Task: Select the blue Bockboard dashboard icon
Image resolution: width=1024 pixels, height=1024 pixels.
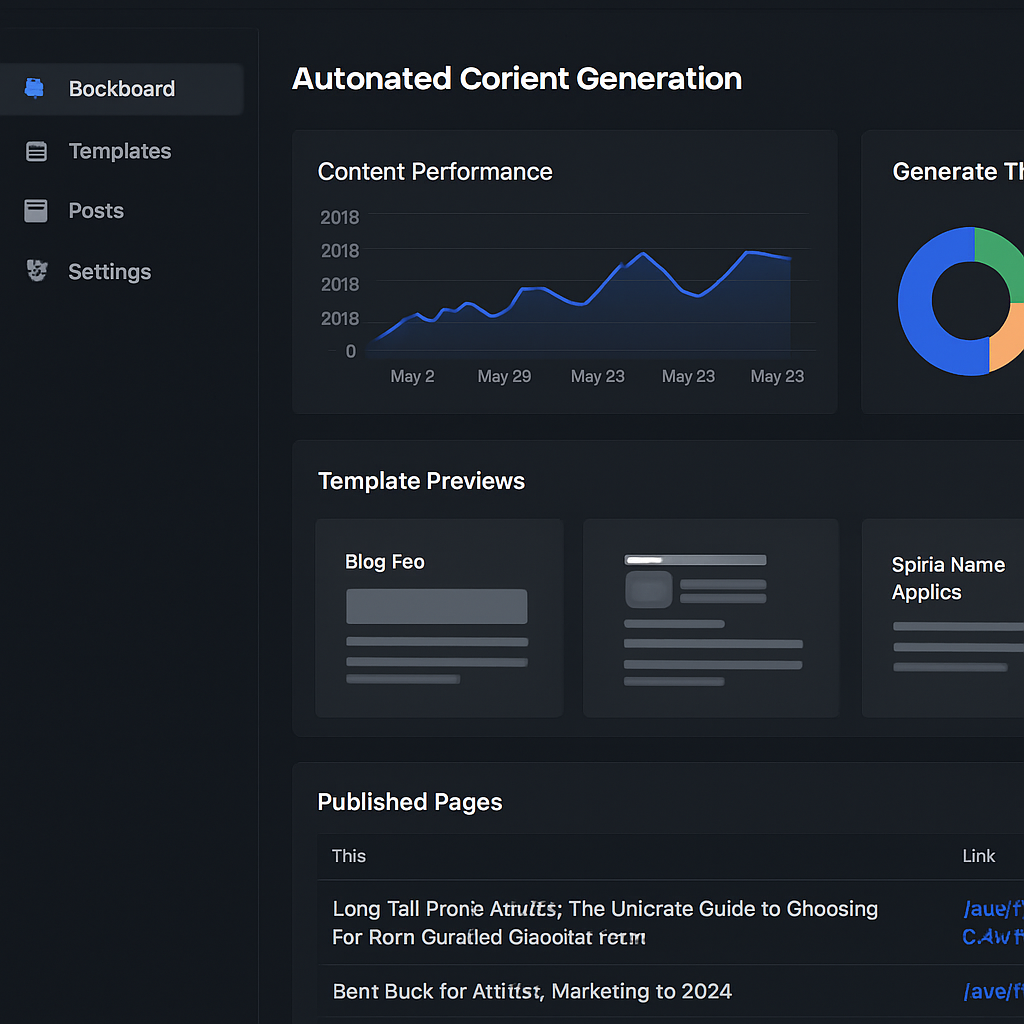Action: point(35,89)
